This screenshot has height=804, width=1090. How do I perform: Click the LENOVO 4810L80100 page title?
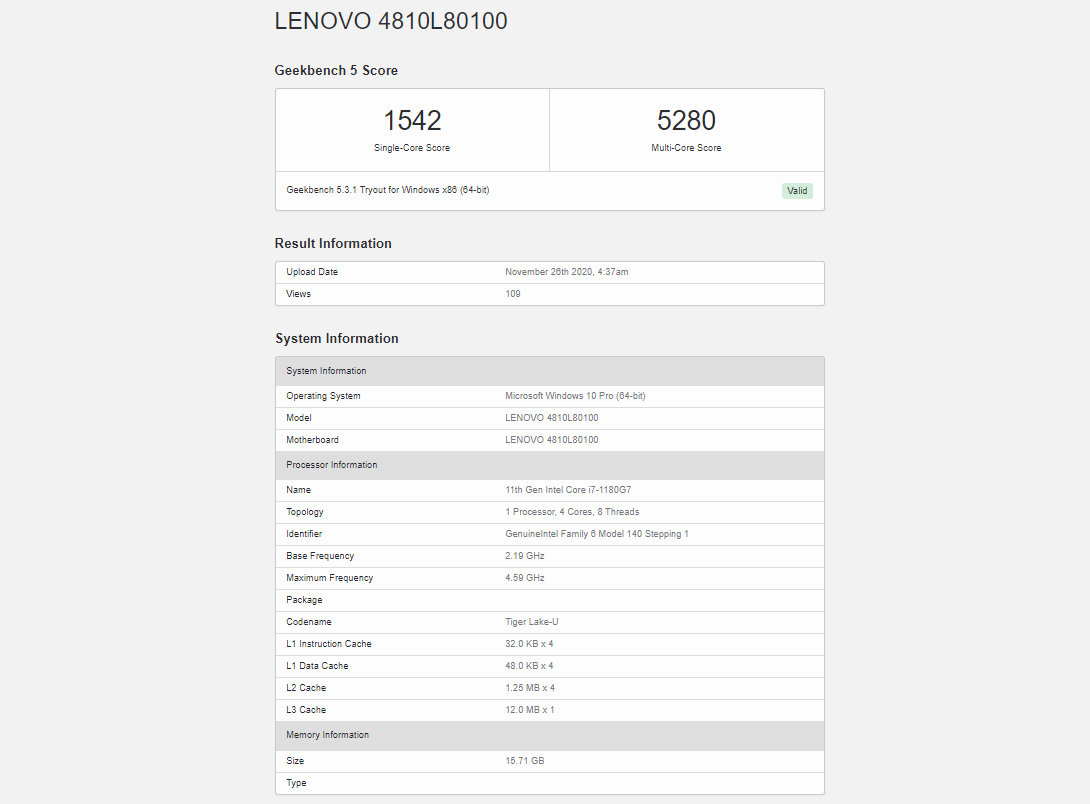coord(391,21)
